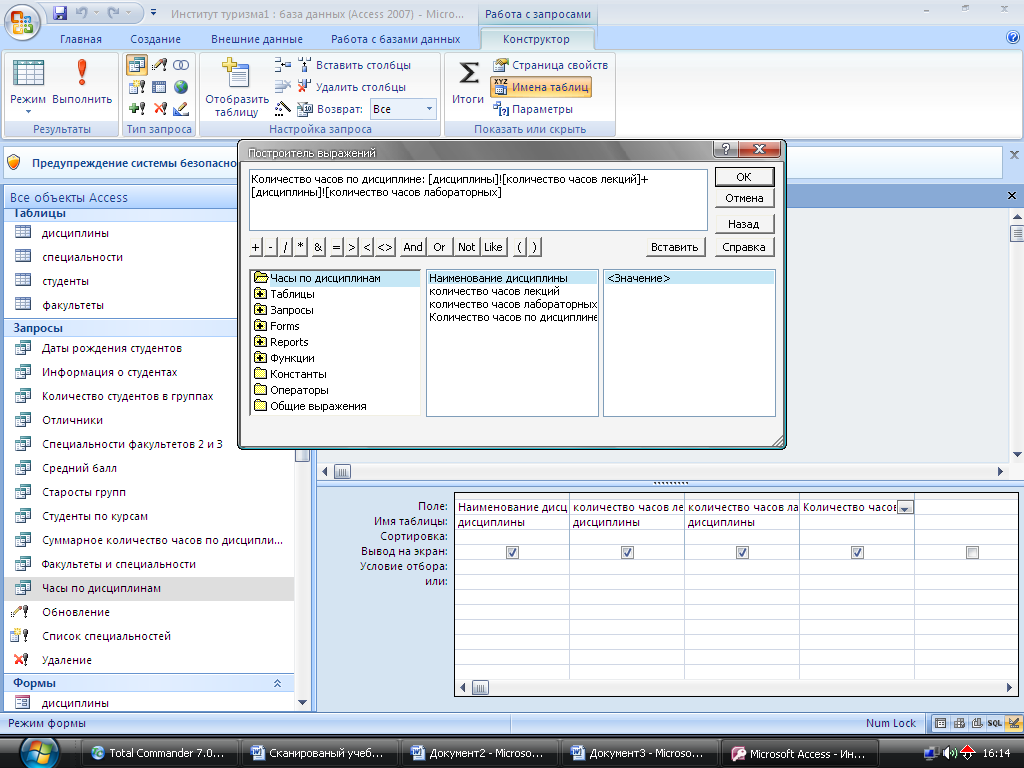Image resolution: width=1024 pixels, height=768 pixels.
Task: Click the Insert Rows icon
Action: coord(282,65)
